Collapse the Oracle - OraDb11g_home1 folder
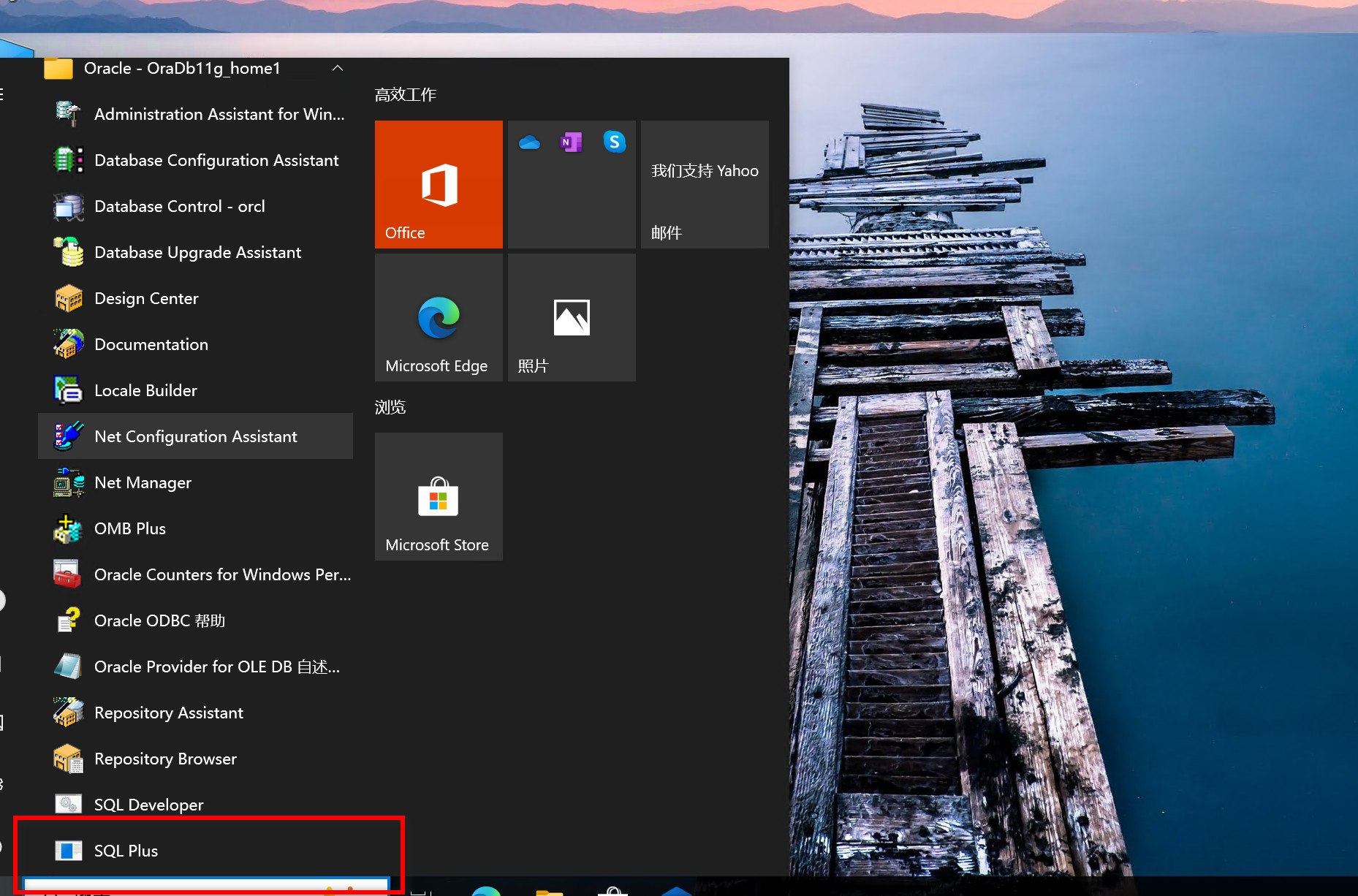1358x896 pixels. (337, 69)
